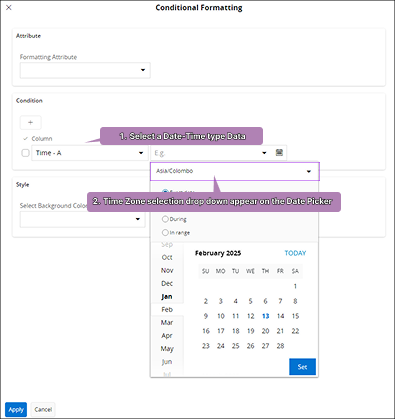Expand the Time - A column dropdown
Image resolution: width=395 pixels, height=419 pixels.
point(90,153)
